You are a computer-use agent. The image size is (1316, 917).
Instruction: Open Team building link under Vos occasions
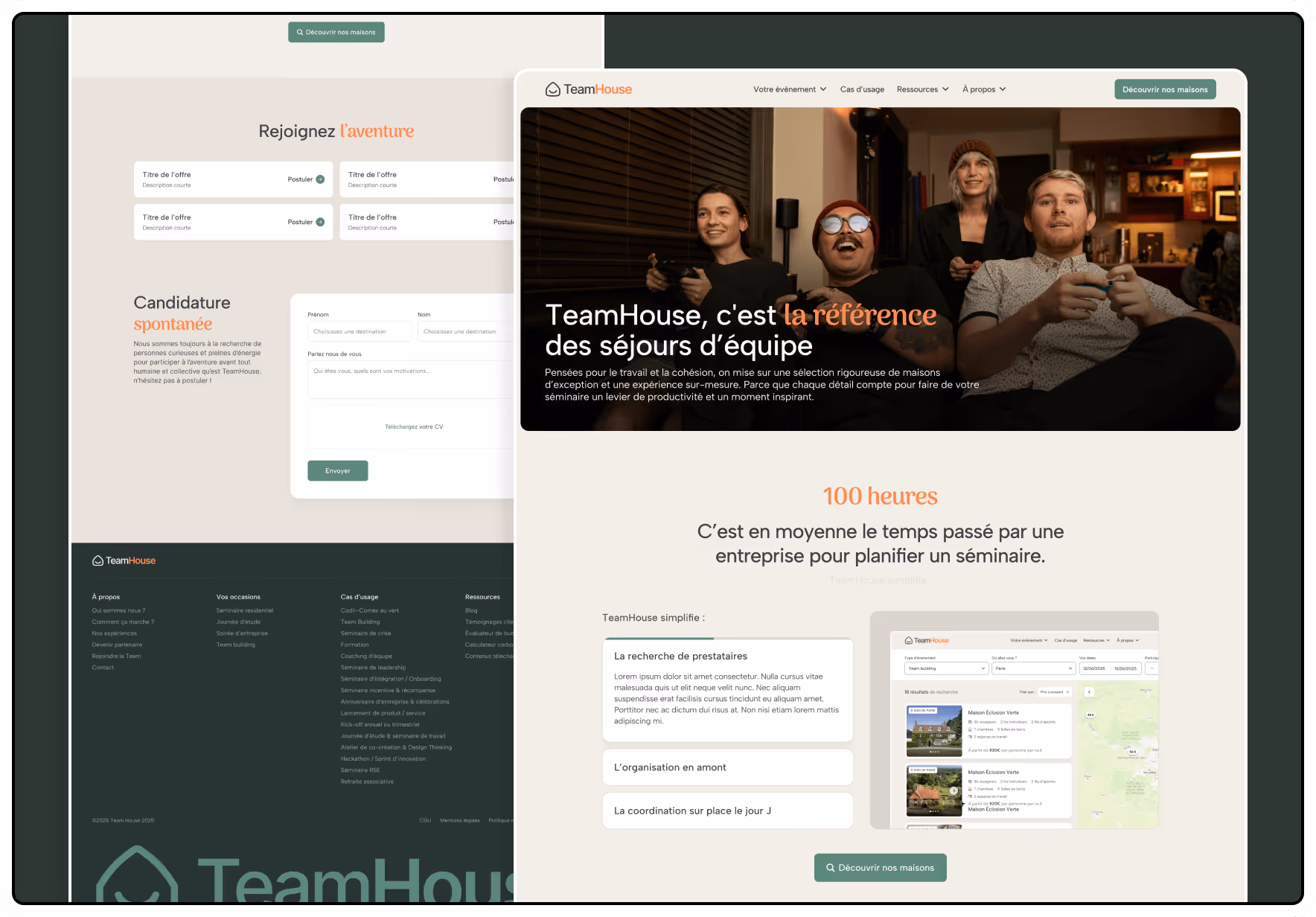[x=236, y=645]
